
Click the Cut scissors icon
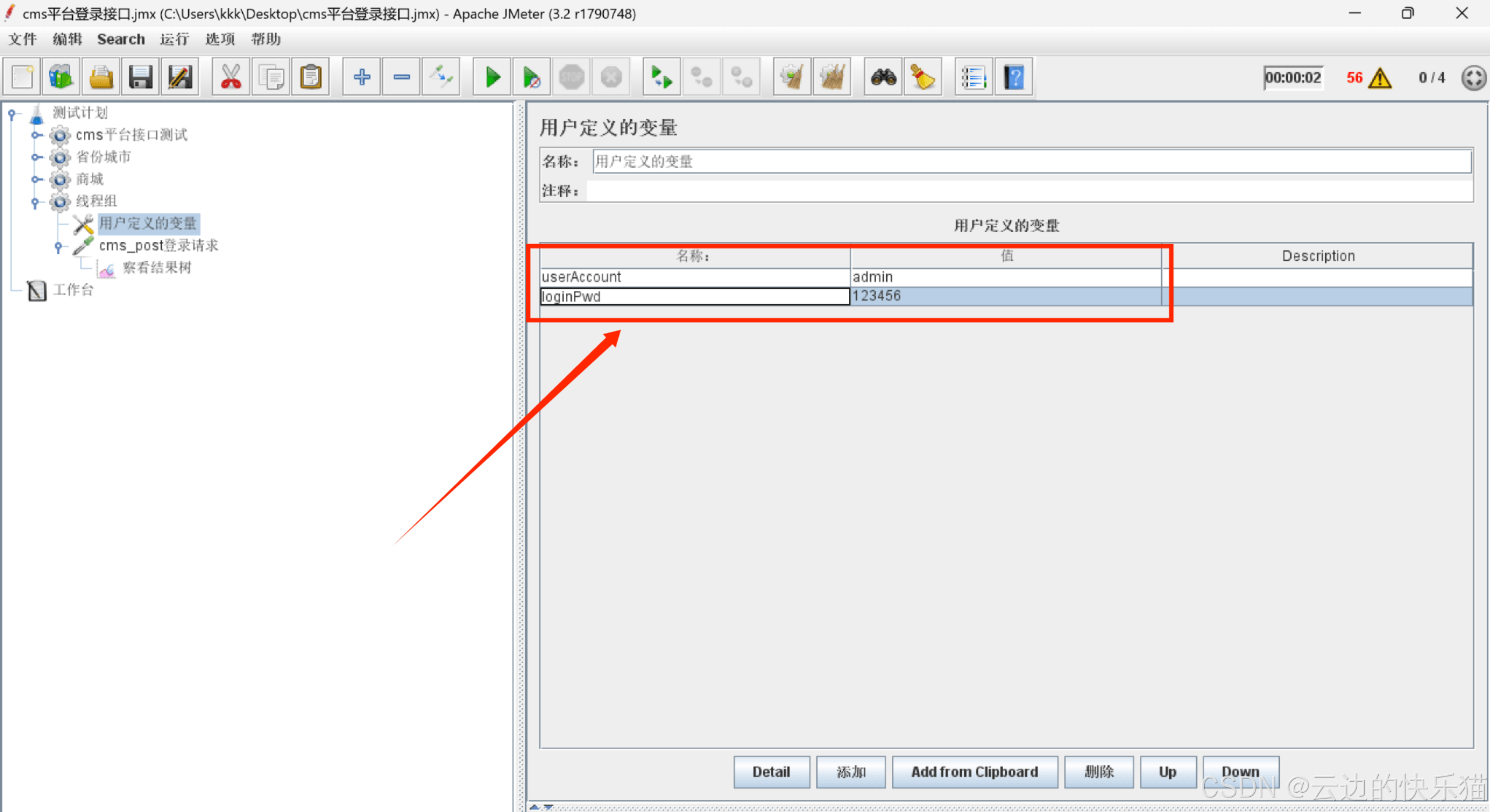coord(231,77)
